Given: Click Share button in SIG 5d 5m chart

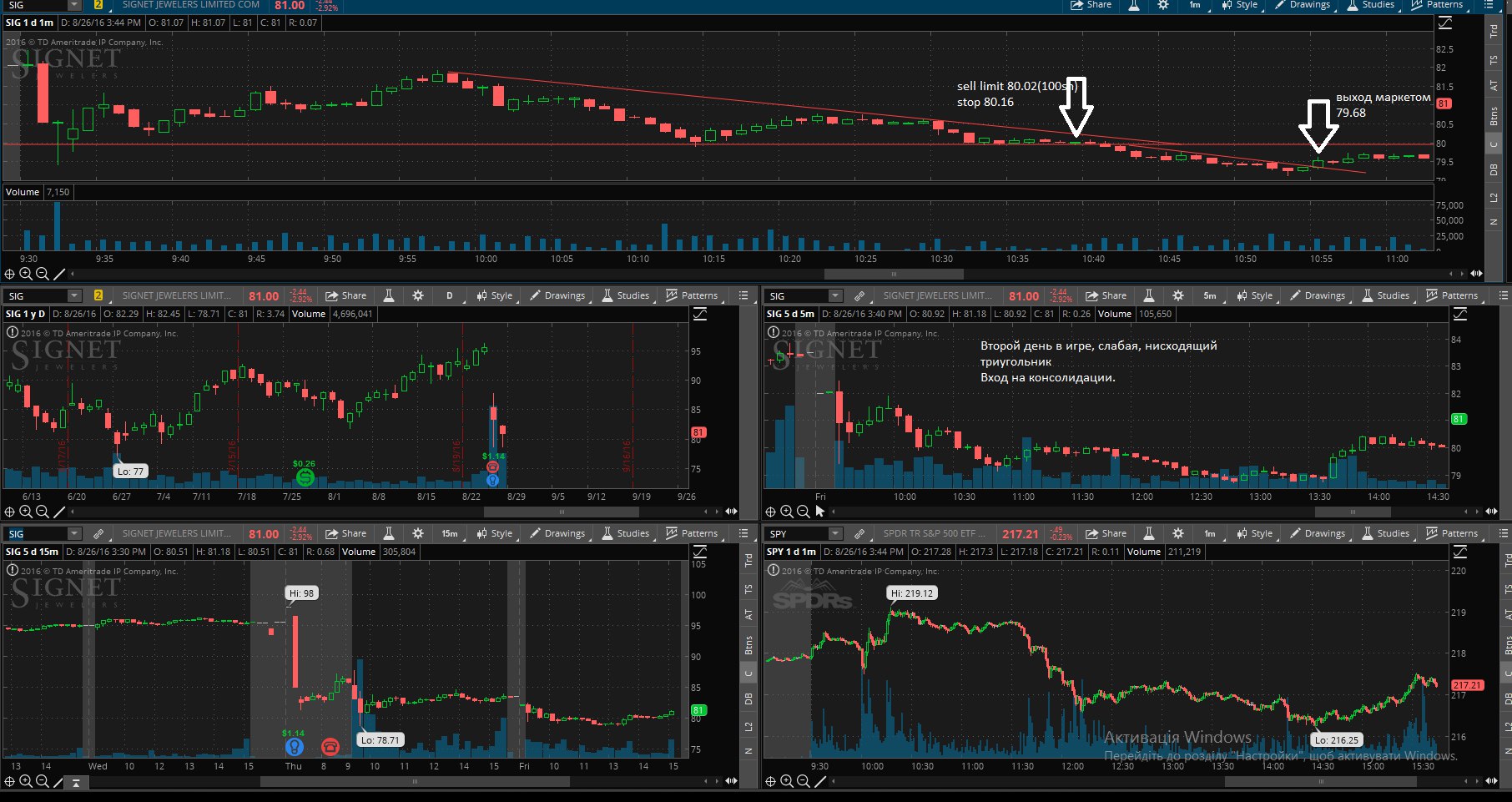Looking at the screenshot, I should [1106, 295].
